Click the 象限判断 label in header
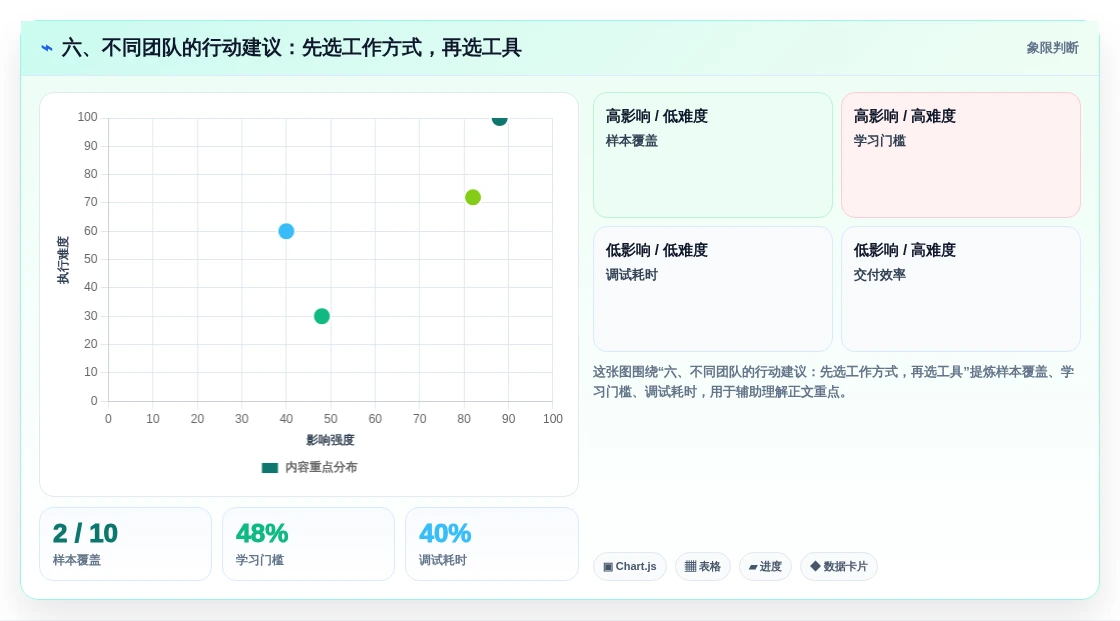The height and width of the screenshot is (621, 1120). click(x=1052, y=48)
